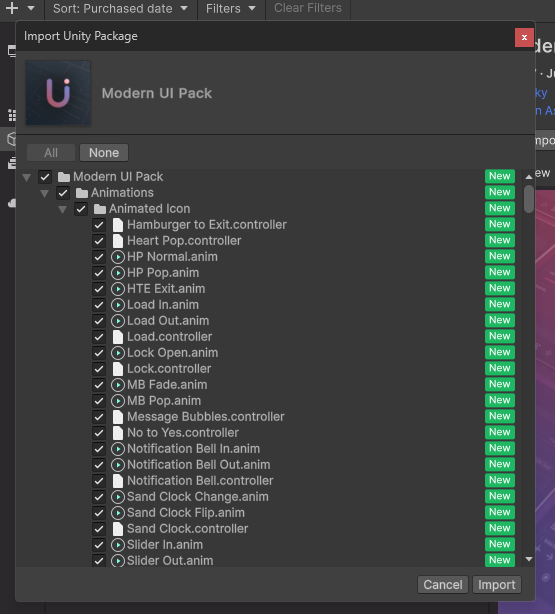Close the Import Unity Package dialog
Image resolution: width=555 pixels, height=614 pixels.
click(524, 38)
